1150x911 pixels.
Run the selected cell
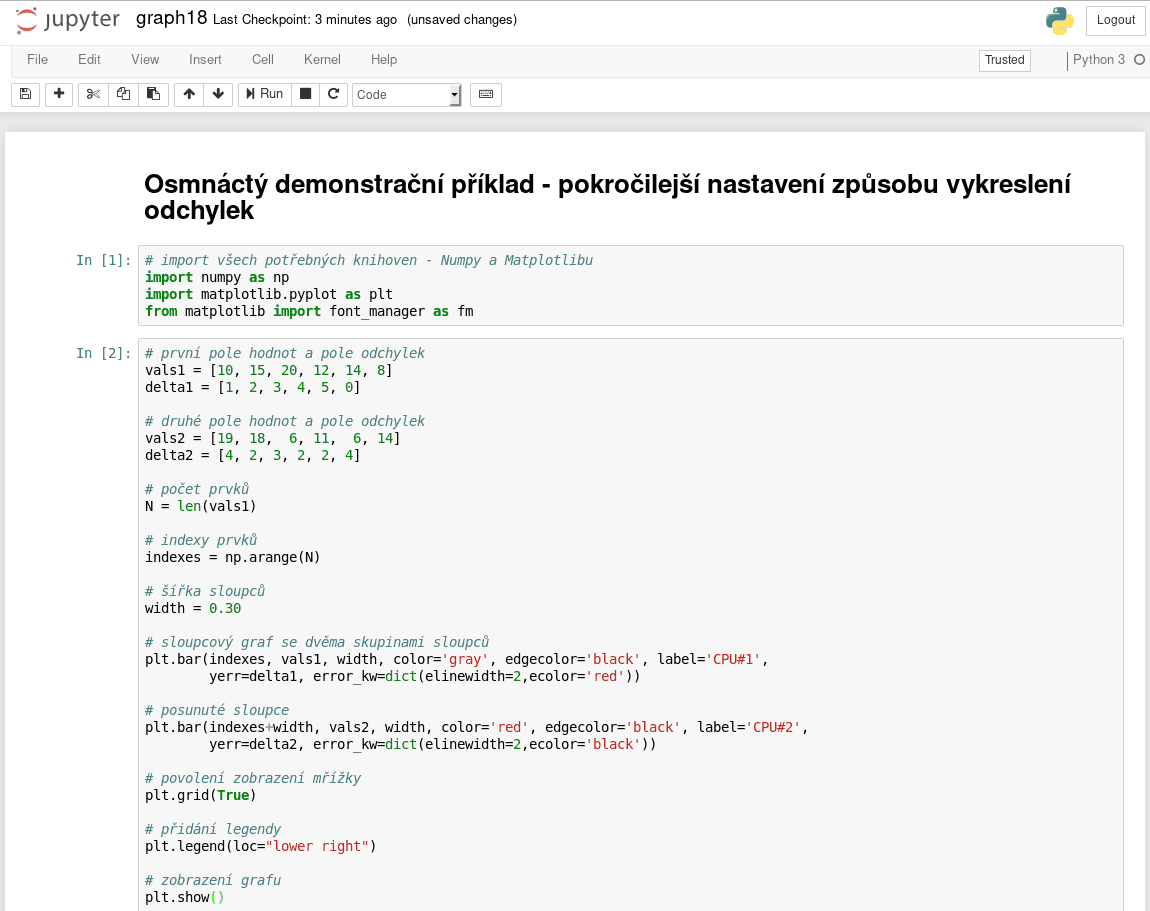265,94
